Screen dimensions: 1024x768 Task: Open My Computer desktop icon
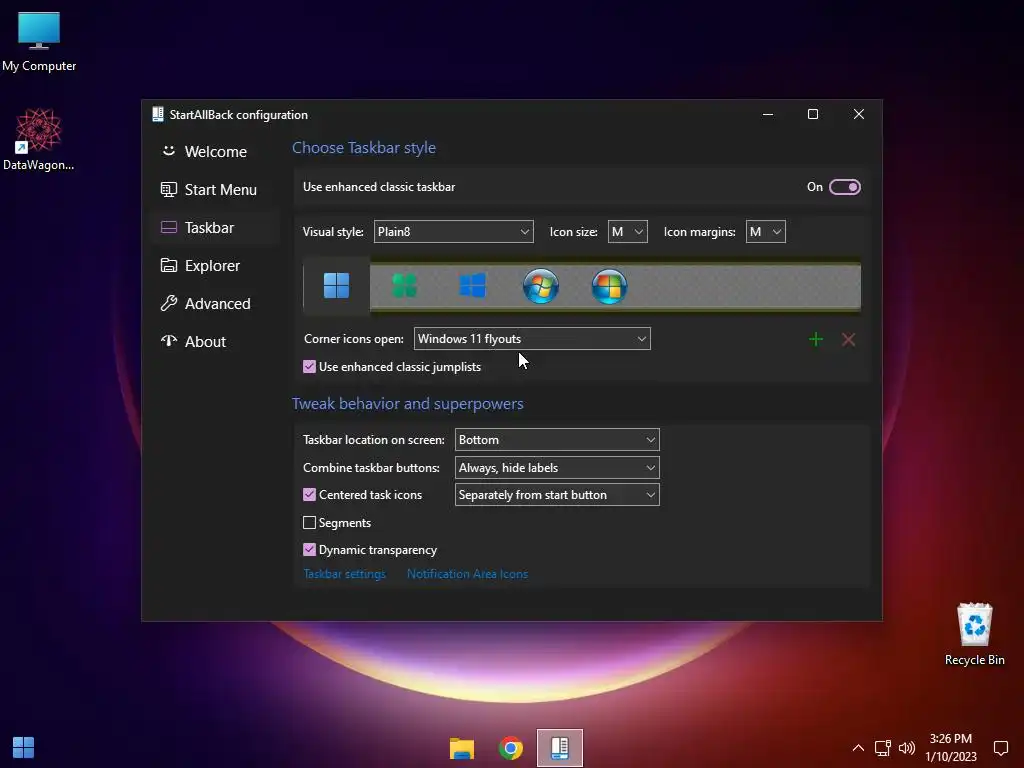(39, 42)
